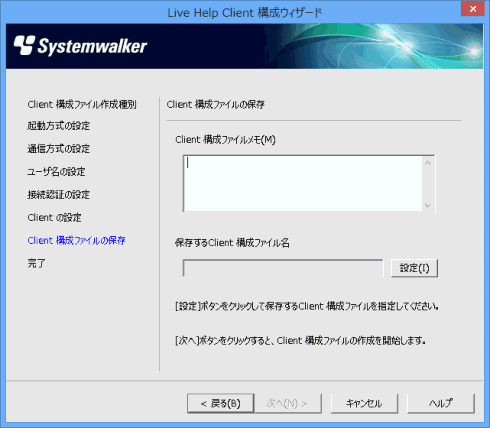Screen dimensions: 490x428
Task: Select the ユーザ名の設定 step
Action: 56,172
